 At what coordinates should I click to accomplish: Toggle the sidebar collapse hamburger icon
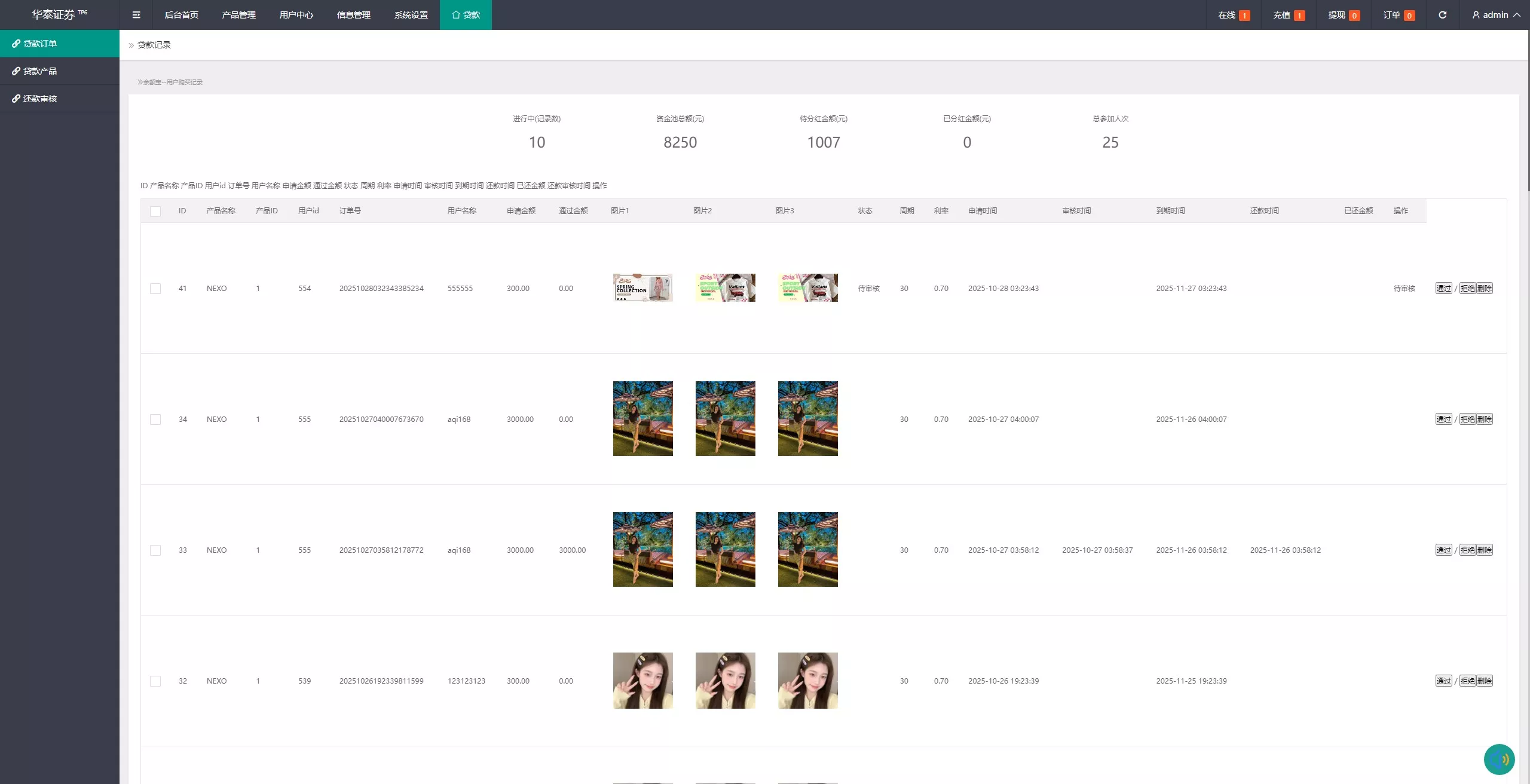click(x=136, y=15)
